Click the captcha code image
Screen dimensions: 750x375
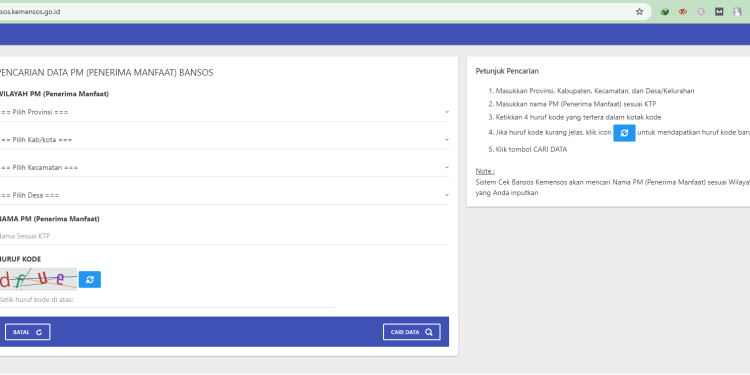pyautogui.click(x=38, y=279)
